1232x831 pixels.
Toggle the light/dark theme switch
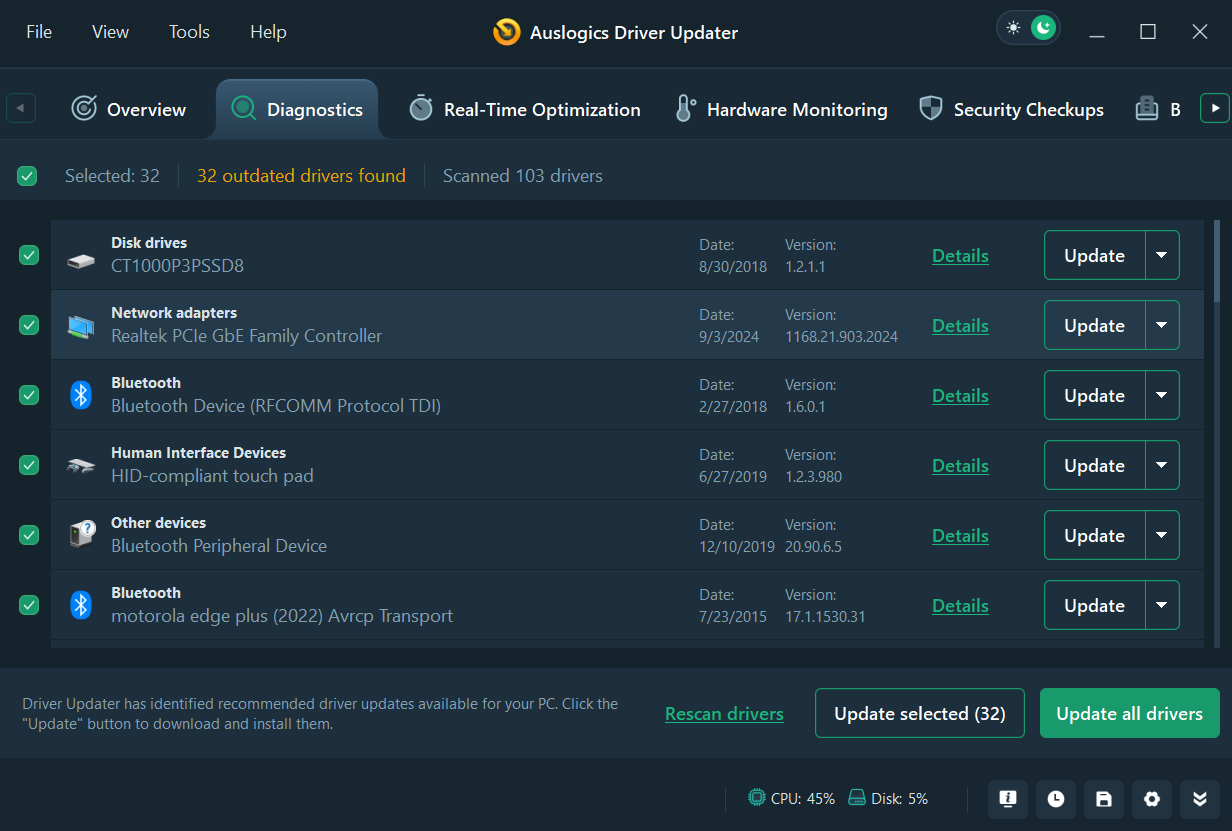(1029, 28)
